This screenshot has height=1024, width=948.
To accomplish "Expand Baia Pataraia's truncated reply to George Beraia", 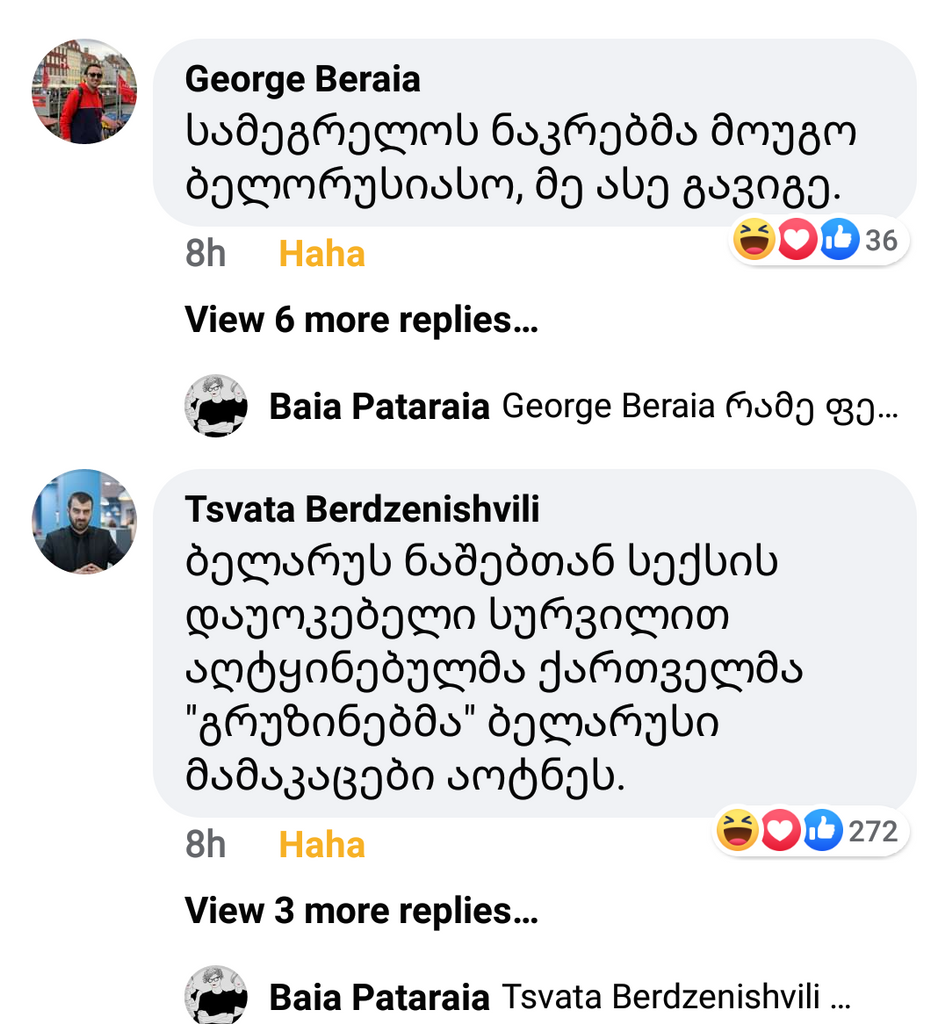I will pos(699,407).
